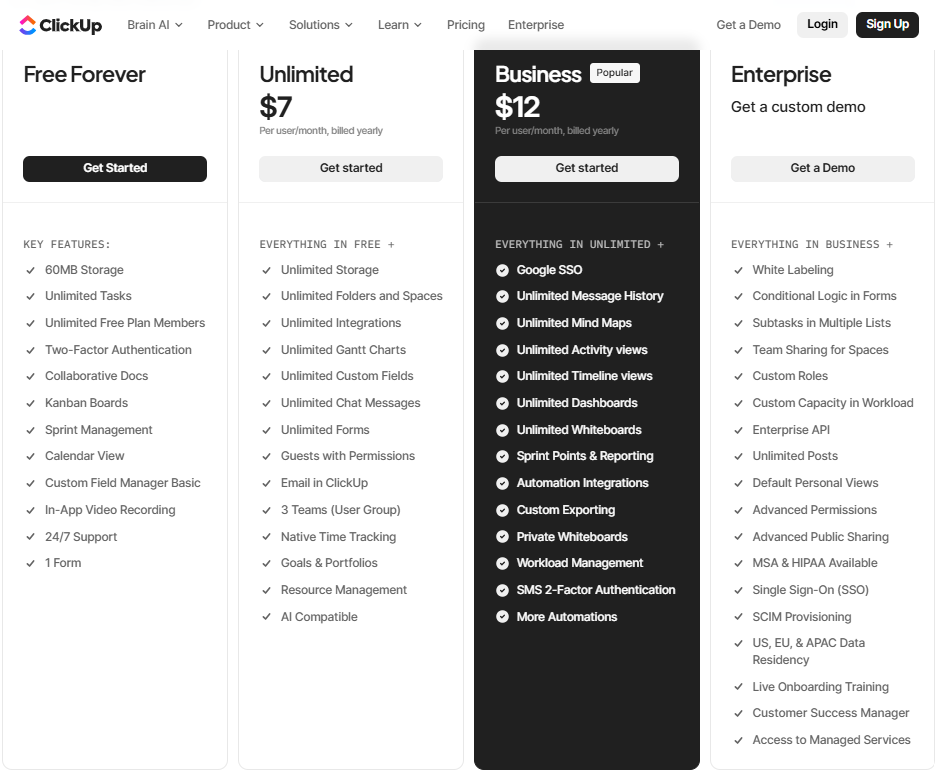The width and height of the screenshot is (937, 772).
Task: Click the check icon next to AI Compatible
Action: pos(266,616)
